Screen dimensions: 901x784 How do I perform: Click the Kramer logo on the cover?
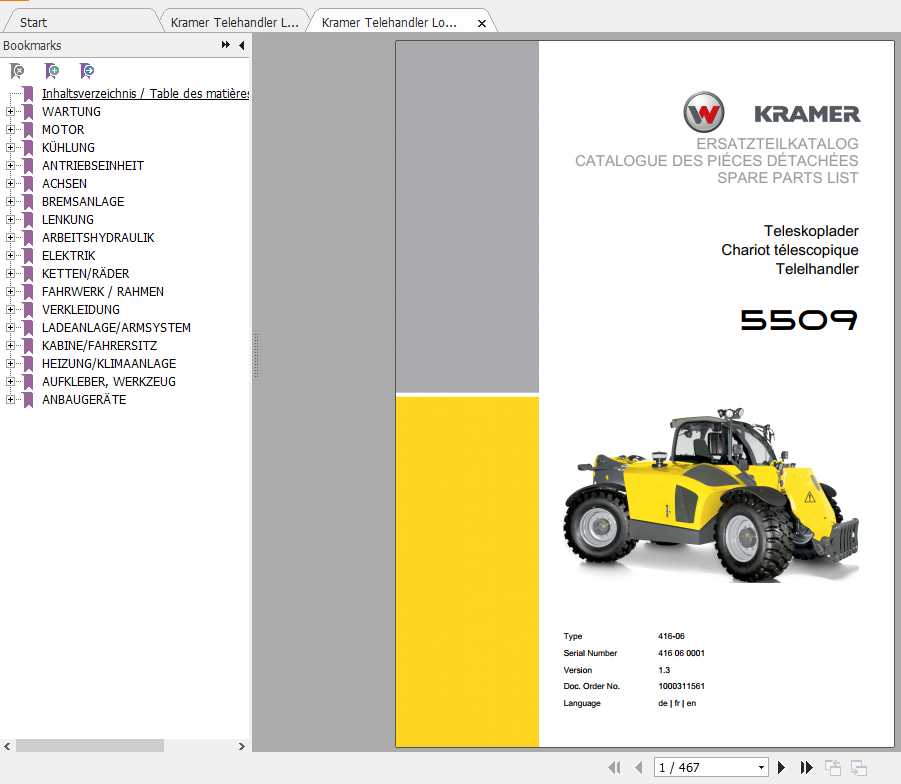tap(772, 112)
